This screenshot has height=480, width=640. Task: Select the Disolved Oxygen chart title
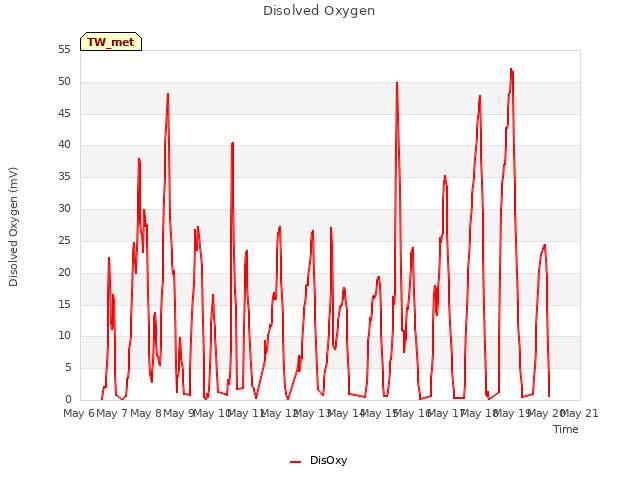point(319,11)
